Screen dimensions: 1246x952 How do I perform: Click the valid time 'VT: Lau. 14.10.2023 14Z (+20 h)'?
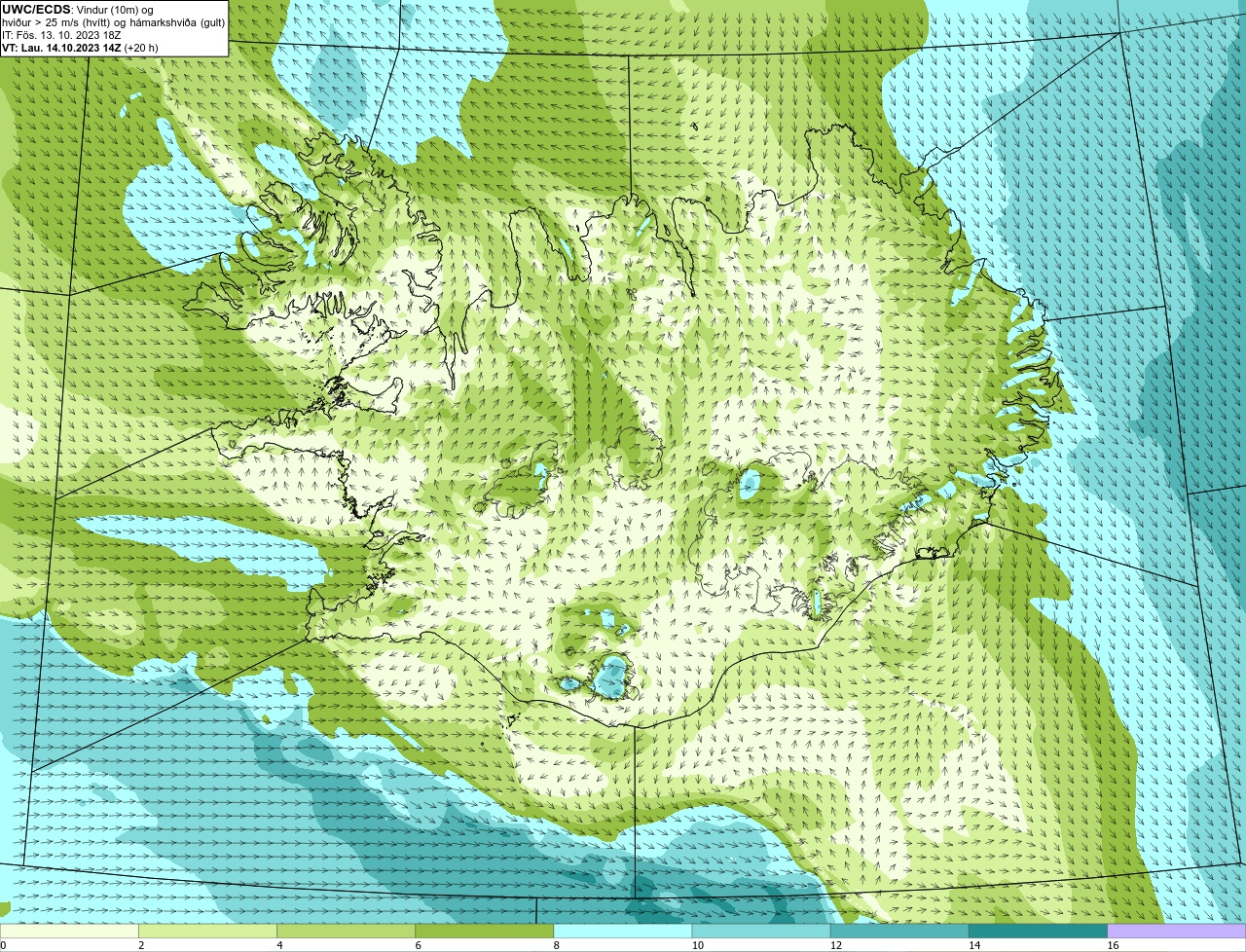point(80,48)
